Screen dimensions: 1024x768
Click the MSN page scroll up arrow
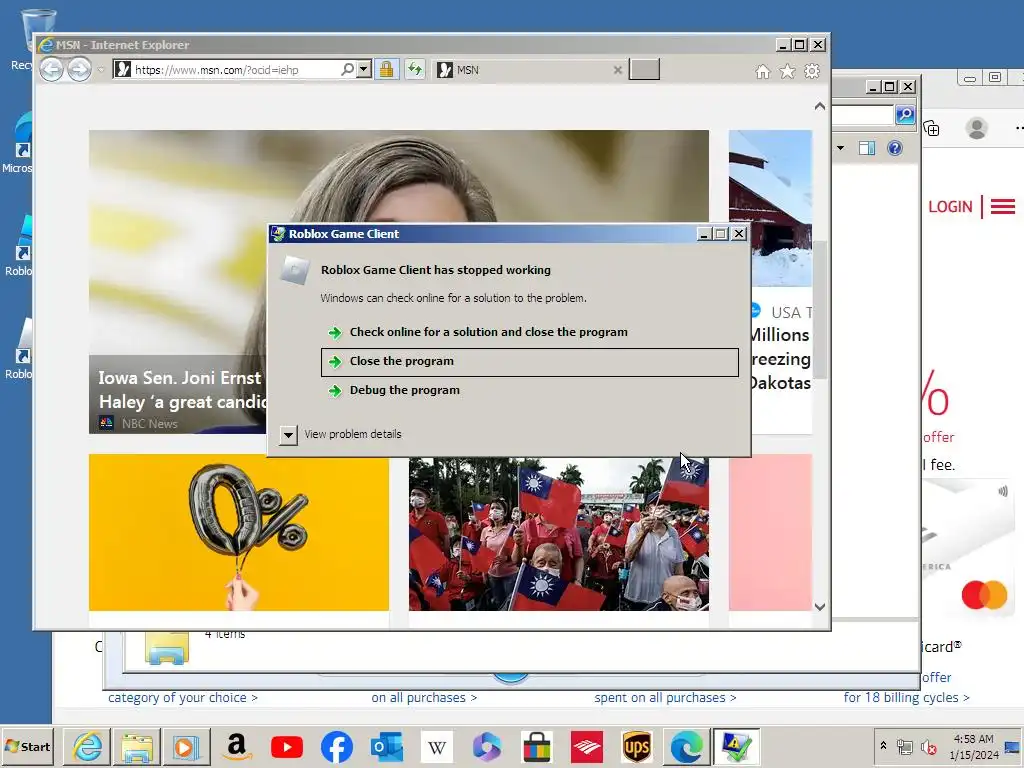(820, 106)
